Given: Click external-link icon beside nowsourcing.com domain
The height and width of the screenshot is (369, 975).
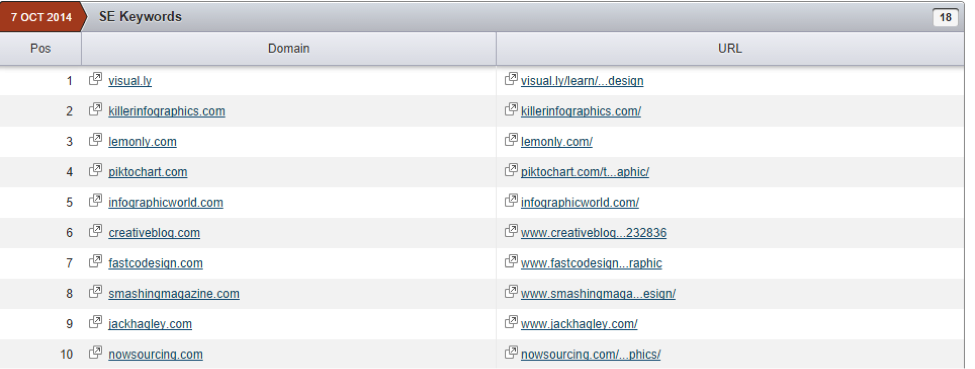Looking at the screenshot, I should coord(95,353).
